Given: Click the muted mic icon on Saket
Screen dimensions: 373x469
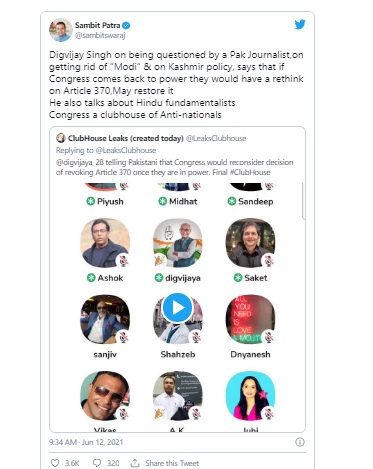Looking at the screenshot, I should point(269,260).
